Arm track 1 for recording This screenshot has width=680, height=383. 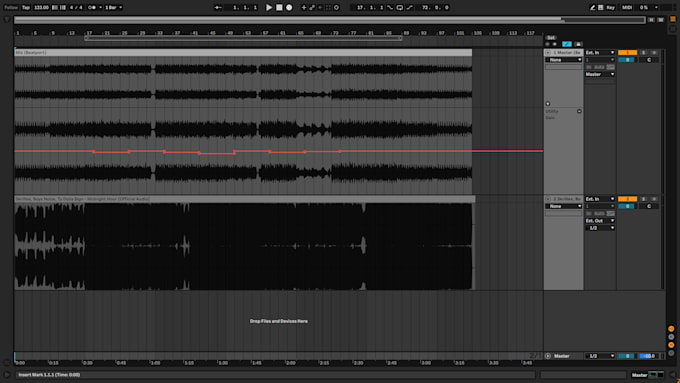tap(654, 52)
